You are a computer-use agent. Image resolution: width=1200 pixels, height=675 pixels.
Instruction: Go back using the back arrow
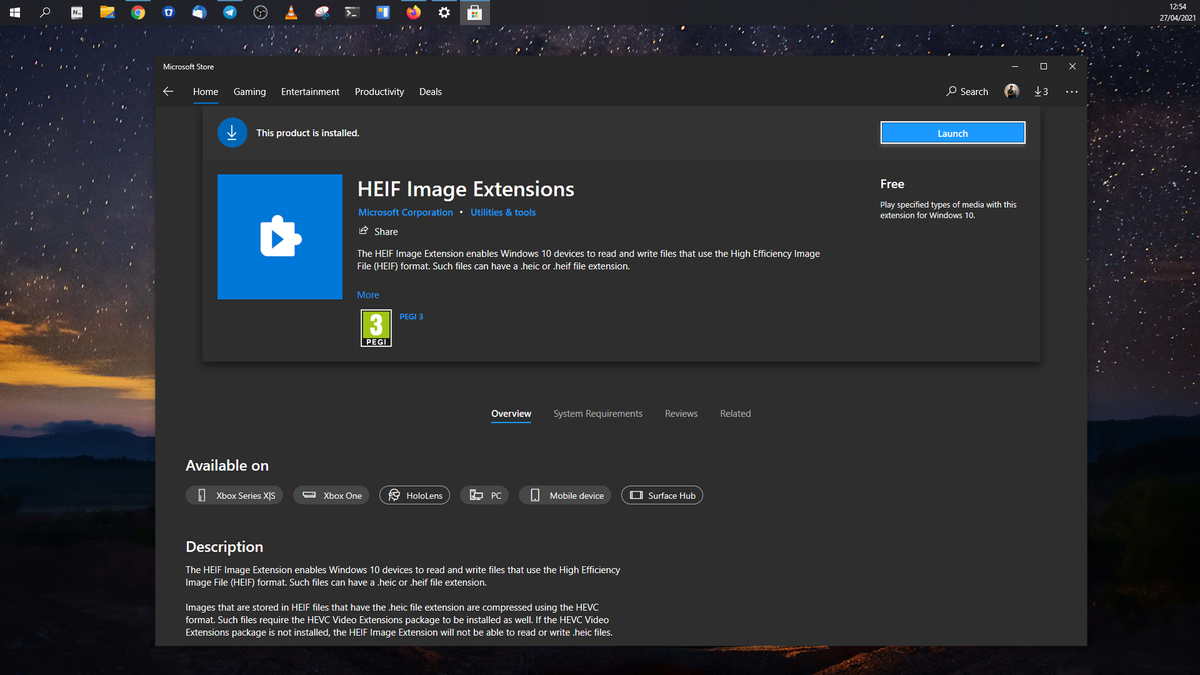point(168,91)
